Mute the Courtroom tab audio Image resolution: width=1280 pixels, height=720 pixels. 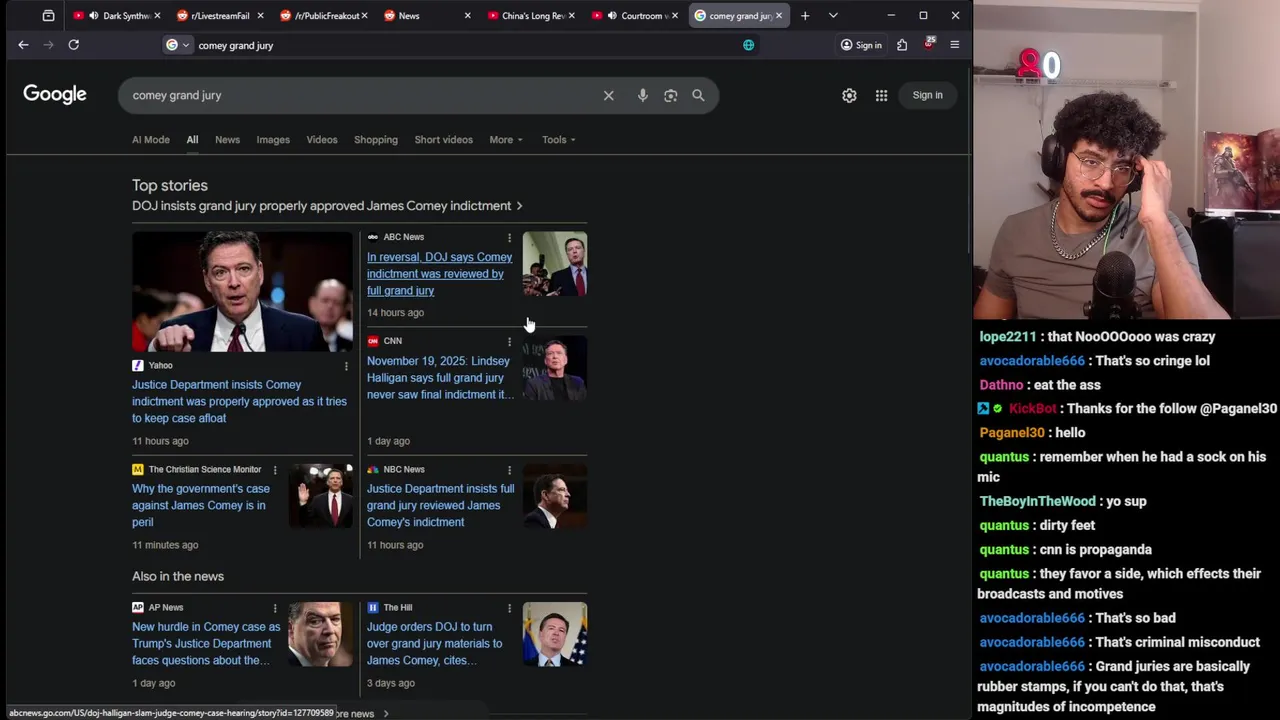pos(611,16)
